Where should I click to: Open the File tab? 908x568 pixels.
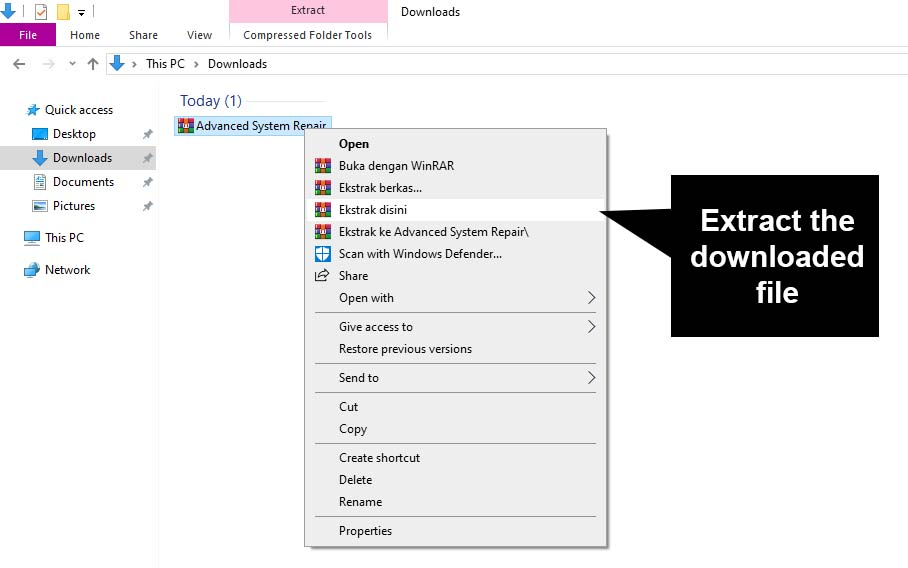(28, 35)
